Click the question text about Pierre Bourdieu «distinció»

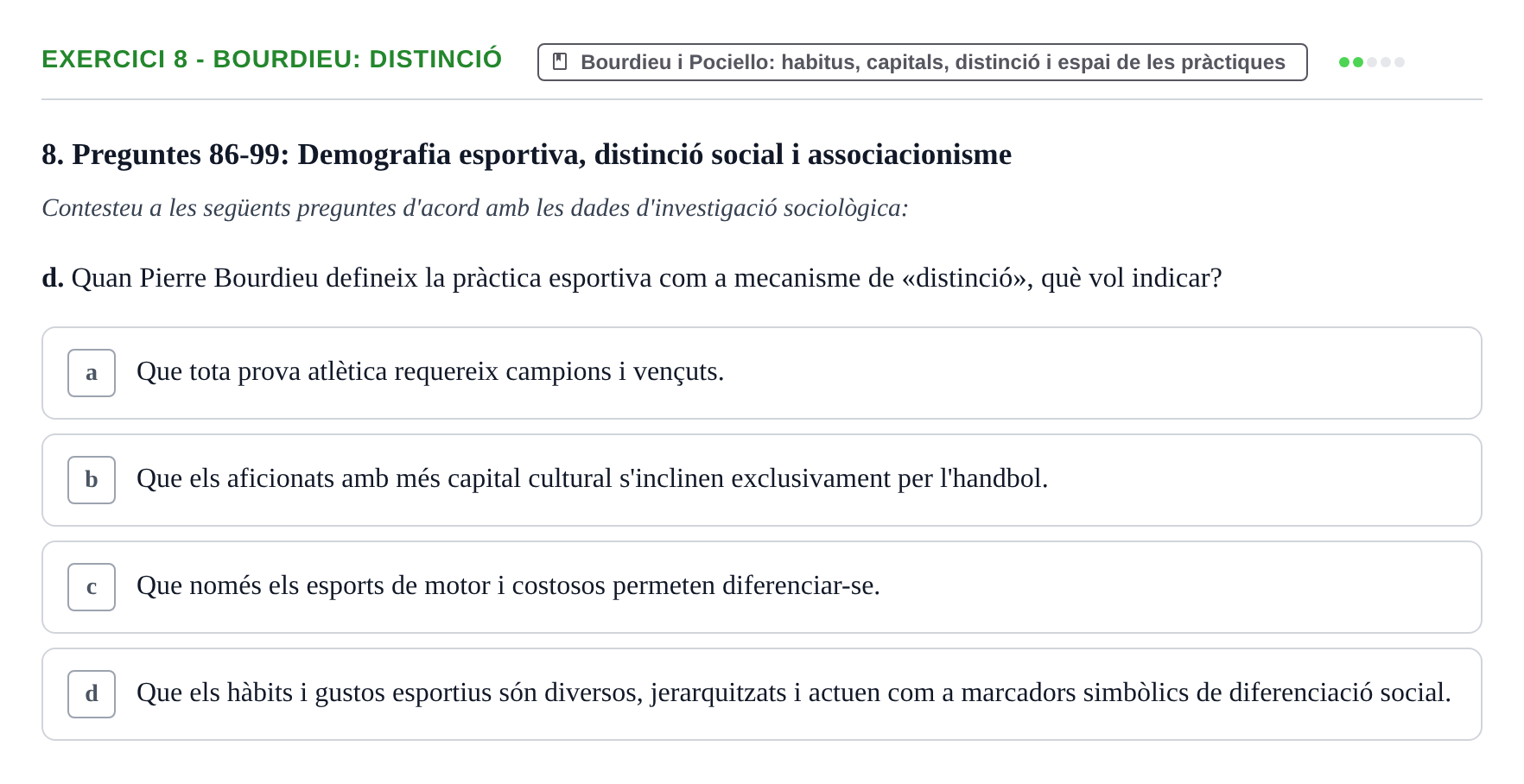pyautogui.click(x=632, y=278)
